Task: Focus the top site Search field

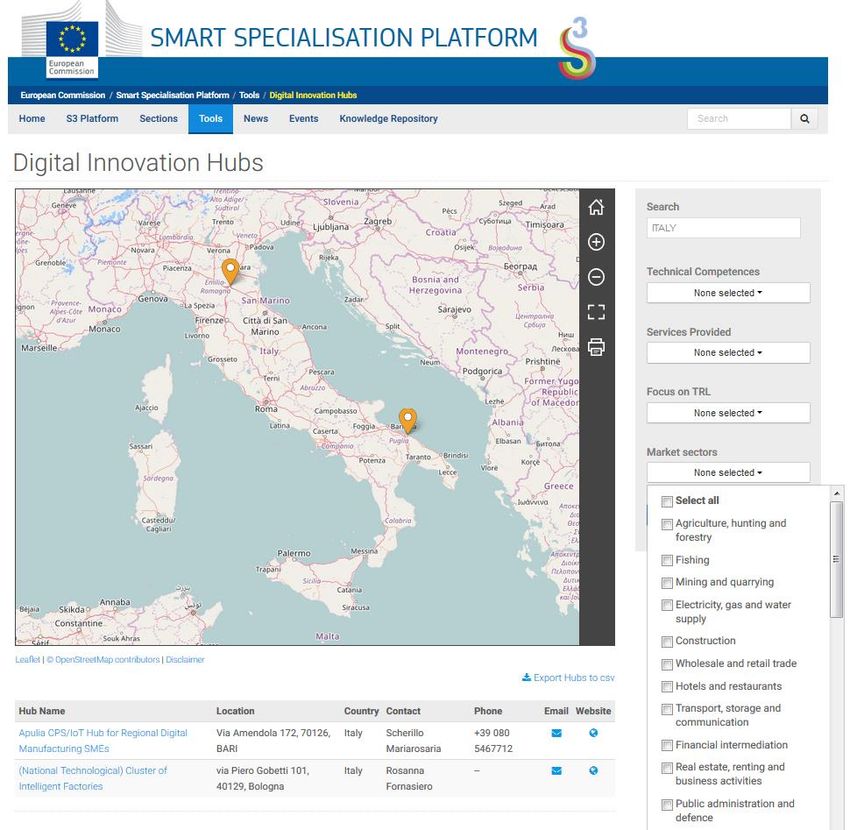Action: (x=739, y=119)
